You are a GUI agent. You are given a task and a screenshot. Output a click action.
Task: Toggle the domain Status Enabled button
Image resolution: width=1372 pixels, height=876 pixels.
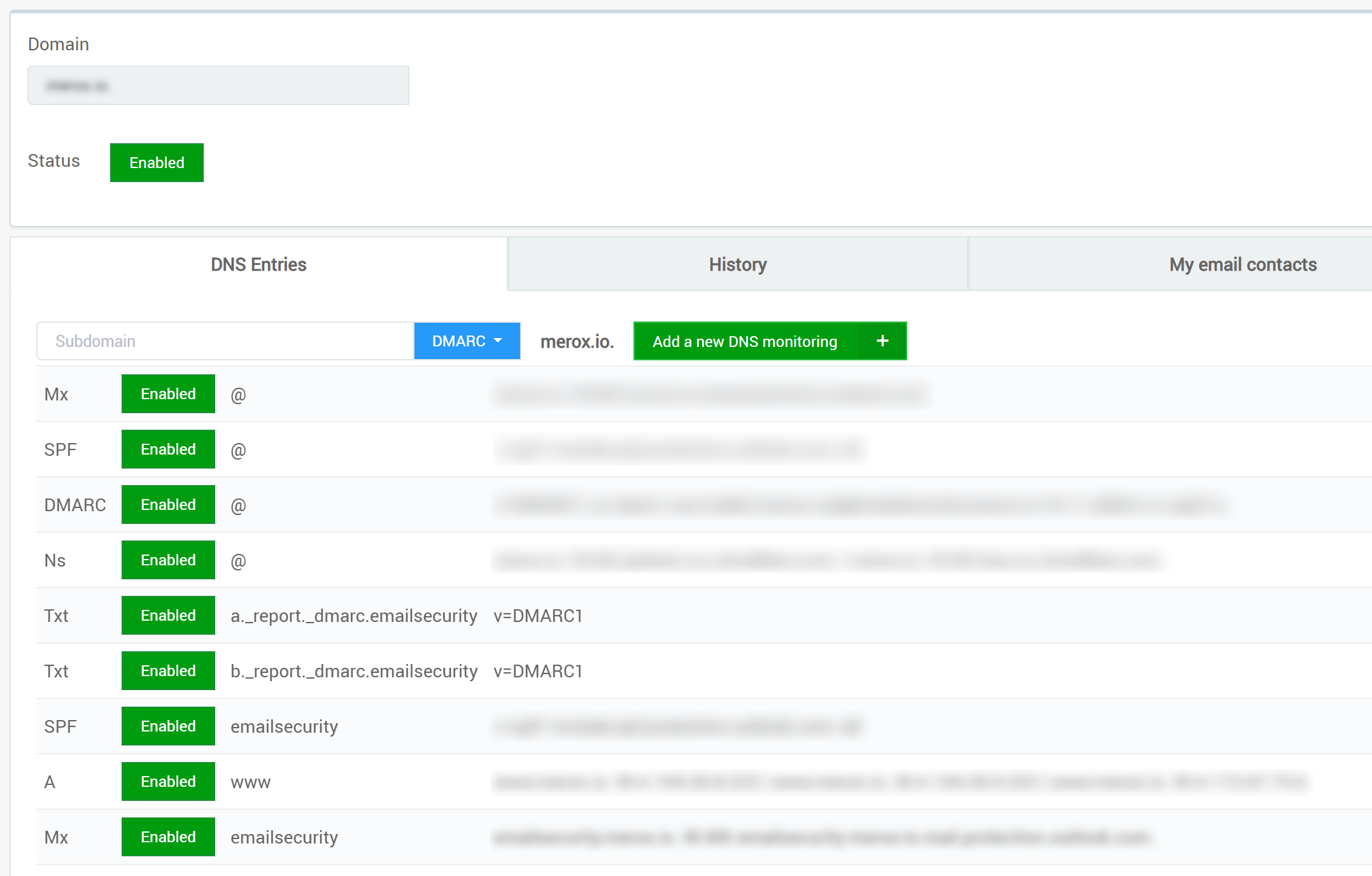point(157,163)
